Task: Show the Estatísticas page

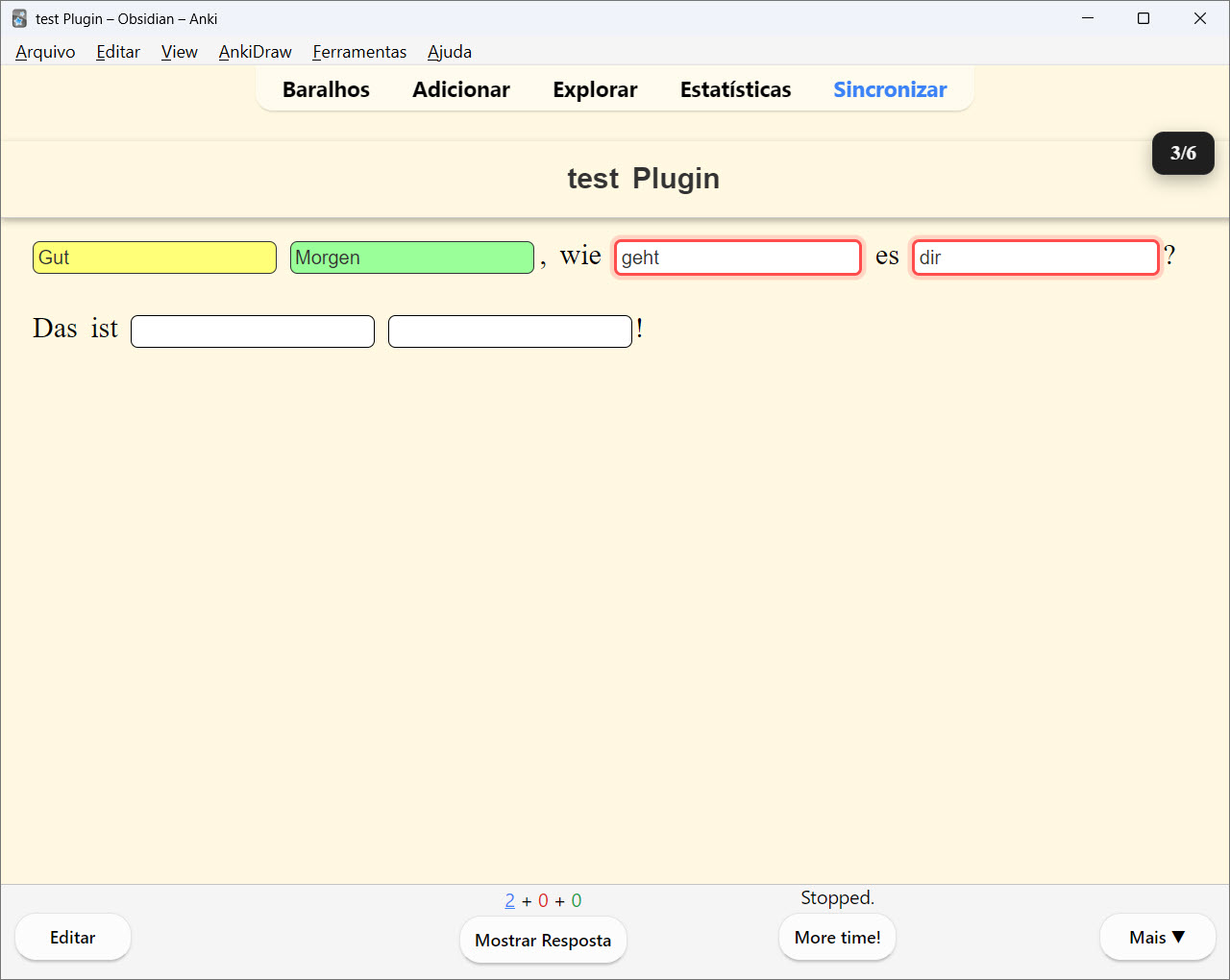Action: pyautogui.click(x=735, y=89)
